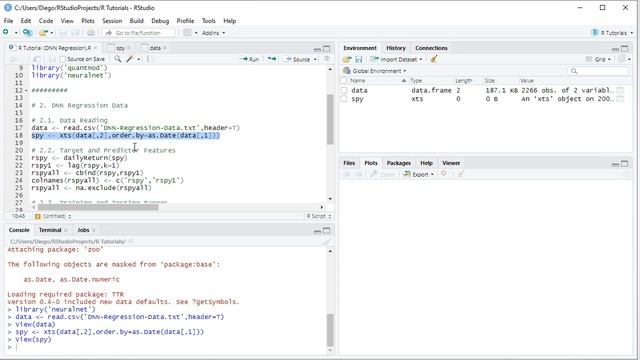This screenshot has height=360, width=640.
Task: Click the Environment search field
Action: pyautogui.click(x=598, y=71)
